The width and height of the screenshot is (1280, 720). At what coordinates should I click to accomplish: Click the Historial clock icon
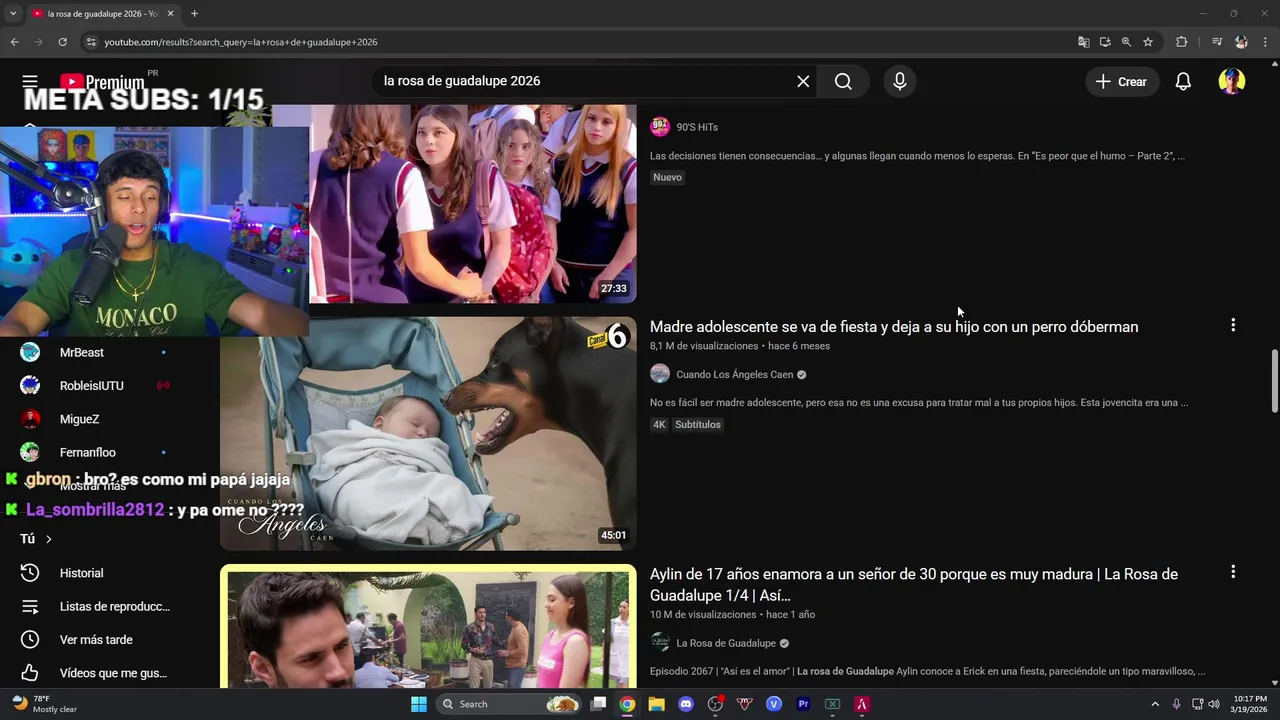pos(30,573)
